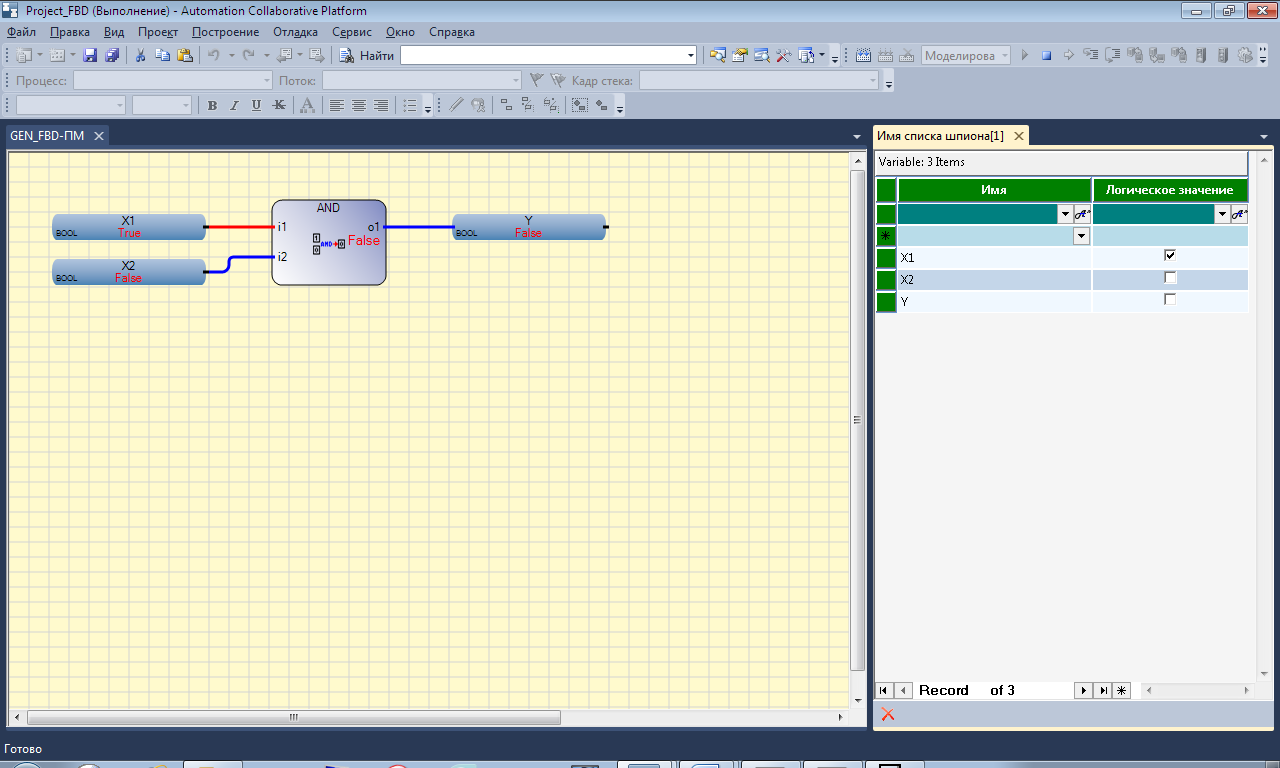1280x768 pixels.
Task: Click the Step arrow icon next to Stop
Action: click(1068, 55)
